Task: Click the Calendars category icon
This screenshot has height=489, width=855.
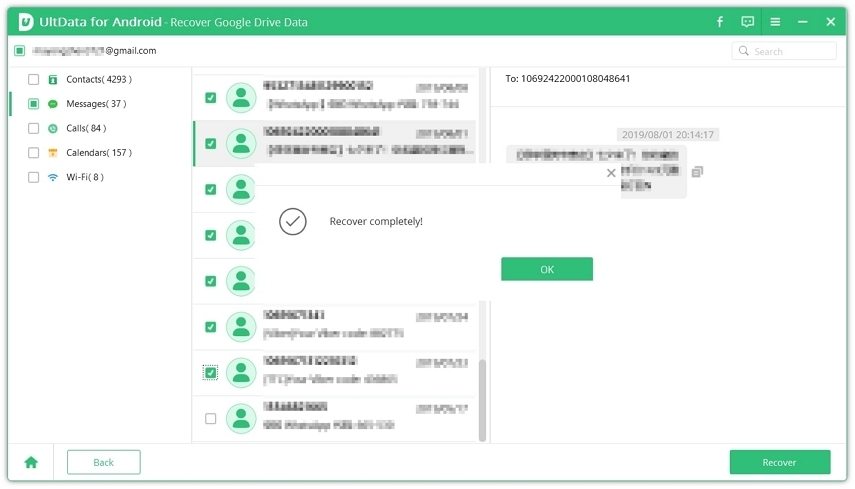Action: click(53, 153)
